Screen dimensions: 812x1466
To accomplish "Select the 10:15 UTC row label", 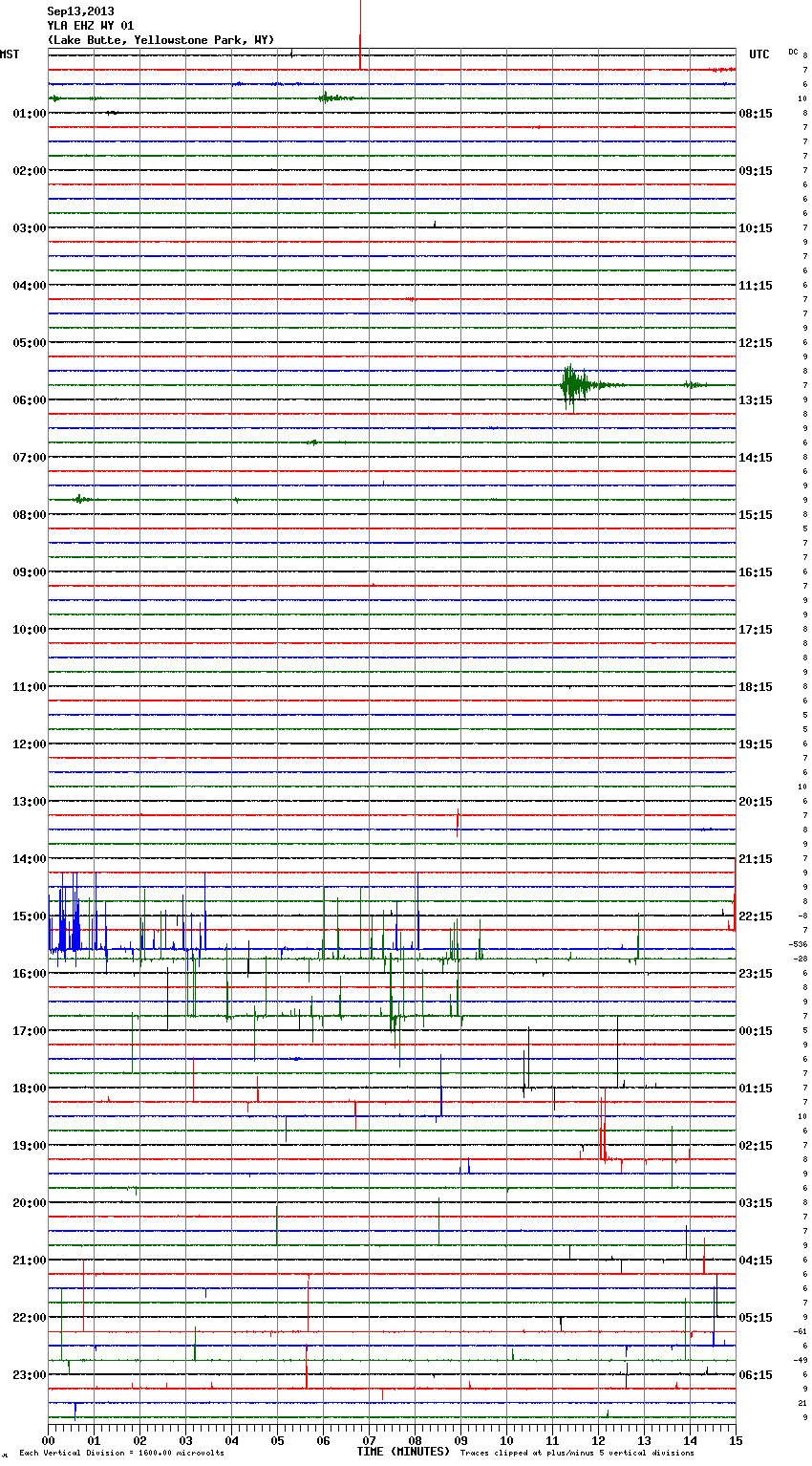I will (x=756, y=228).
